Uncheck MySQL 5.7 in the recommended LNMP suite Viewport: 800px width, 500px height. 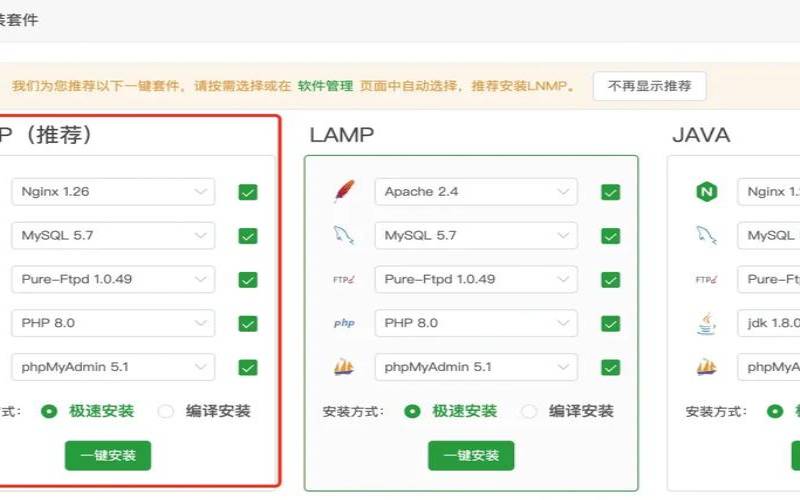(248, 236)
